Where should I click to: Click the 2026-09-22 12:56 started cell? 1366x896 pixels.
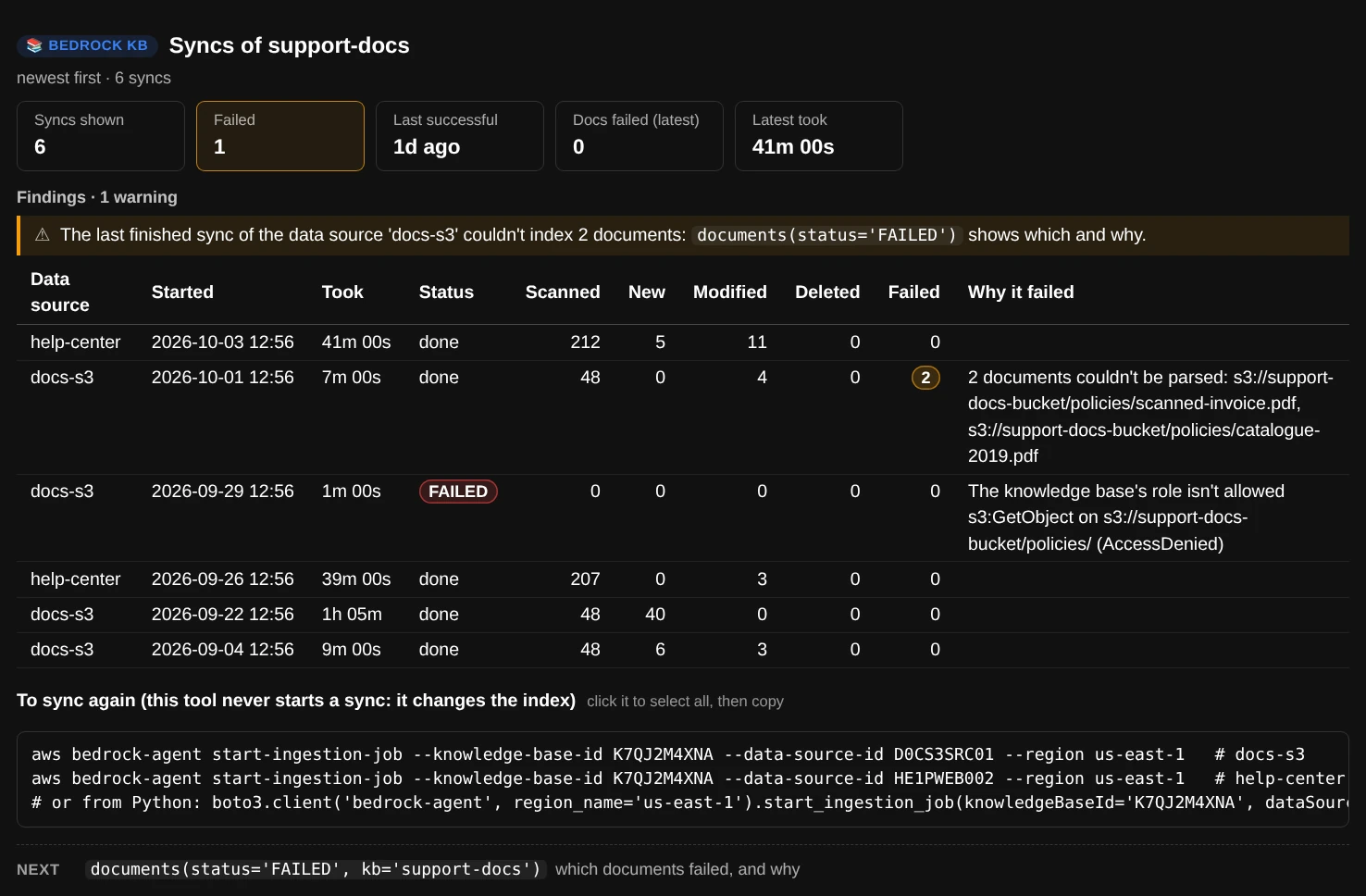click(223, 615)
